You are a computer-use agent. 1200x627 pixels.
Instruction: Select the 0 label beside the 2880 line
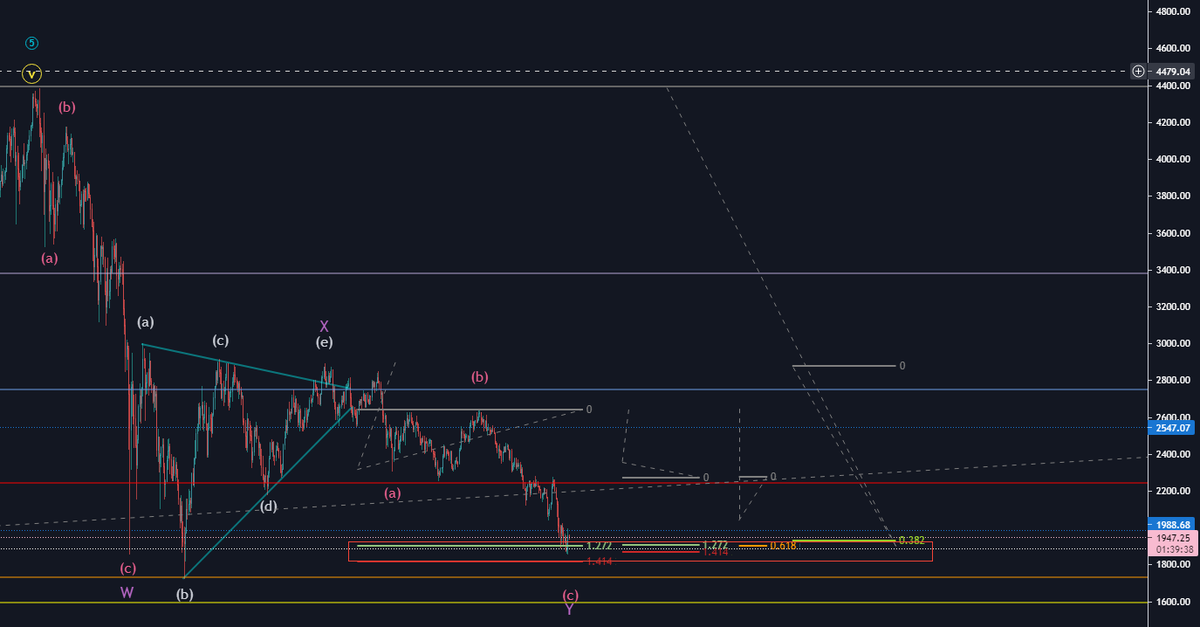(x=902, y=366)
